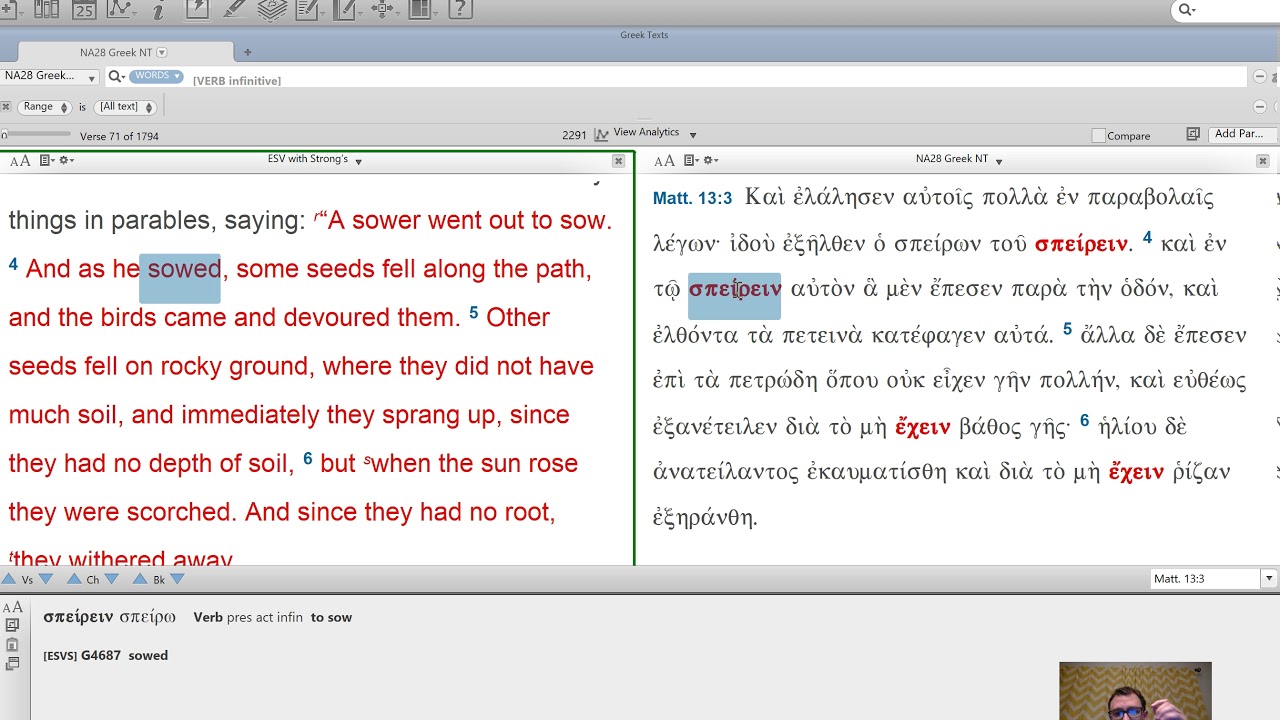
Task: Click the magnifier in the top-right search box
Action: point(1185,10)
